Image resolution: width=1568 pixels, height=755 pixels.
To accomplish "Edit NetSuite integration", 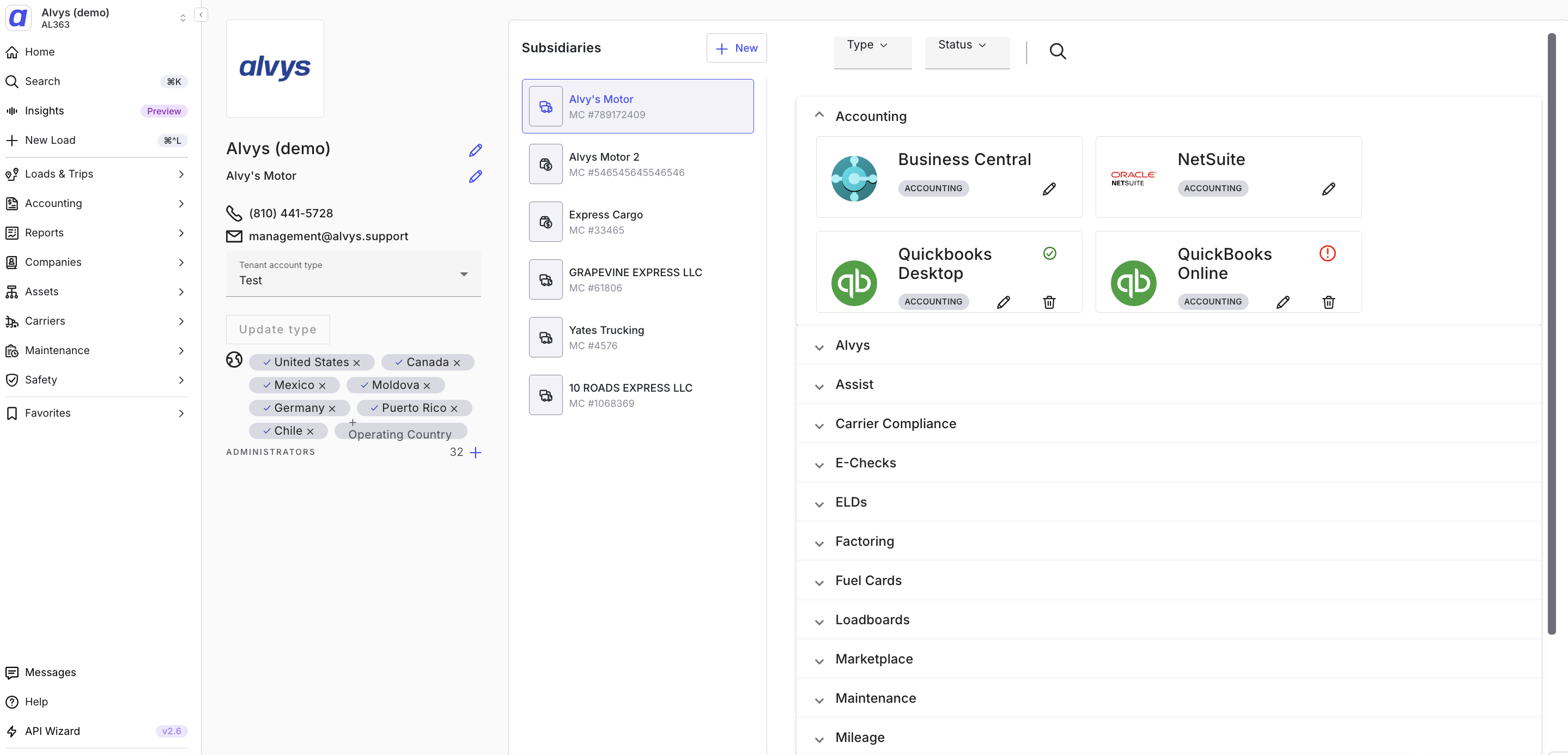I will pyautogui.click(x=1328, y=188).
